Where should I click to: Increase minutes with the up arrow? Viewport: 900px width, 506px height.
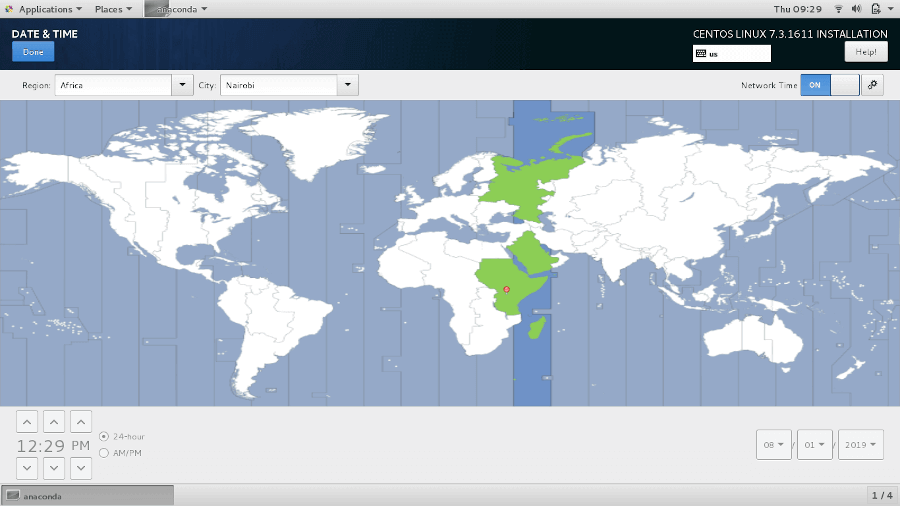coord(54,422)
